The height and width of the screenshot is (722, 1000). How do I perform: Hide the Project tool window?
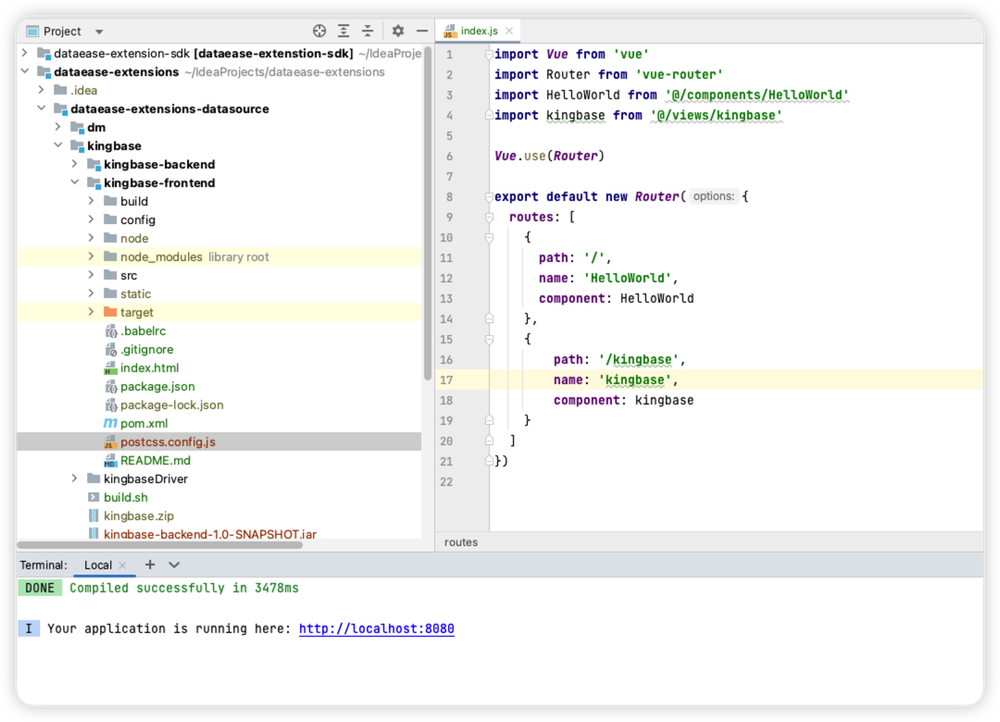(x=422, y=31)
